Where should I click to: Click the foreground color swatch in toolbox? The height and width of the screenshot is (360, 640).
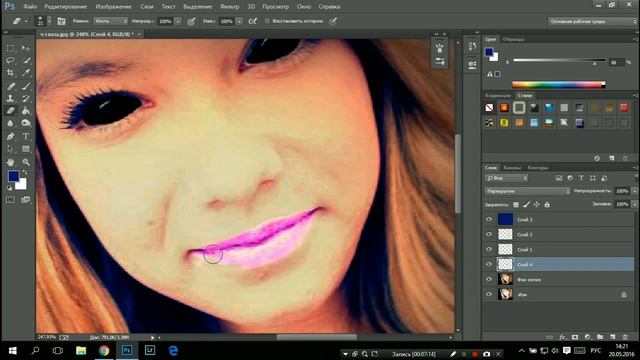pyautogui.click(x=13, y=176)
